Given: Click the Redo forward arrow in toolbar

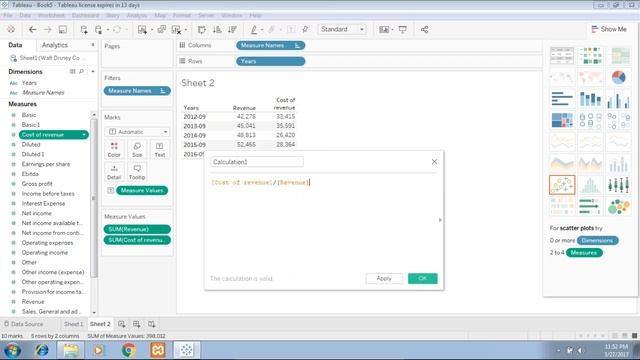Looking at the screenshot, I should tap(47, 29).
